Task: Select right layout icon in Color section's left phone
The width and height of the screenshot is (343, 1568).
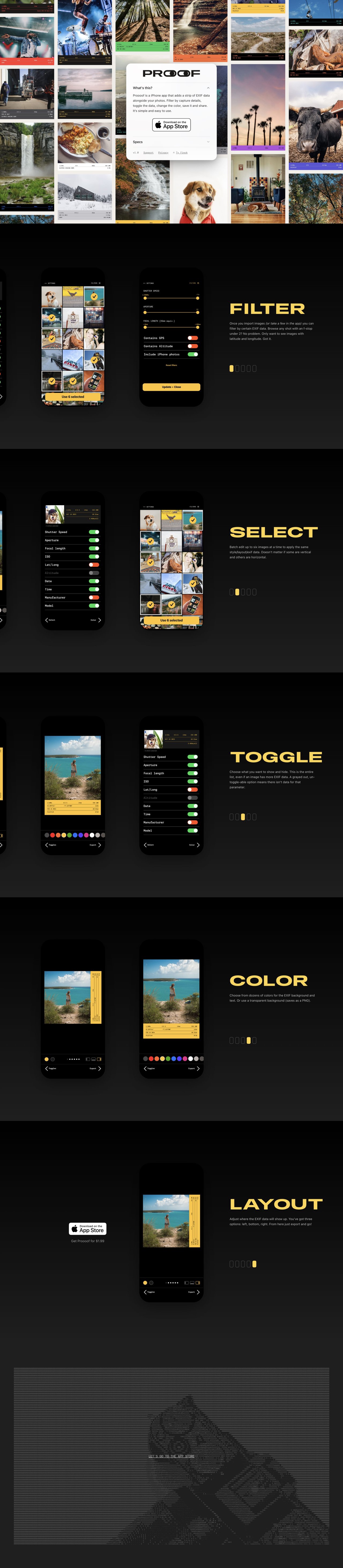Action: pyautogui.click(x=99, y=1059)
